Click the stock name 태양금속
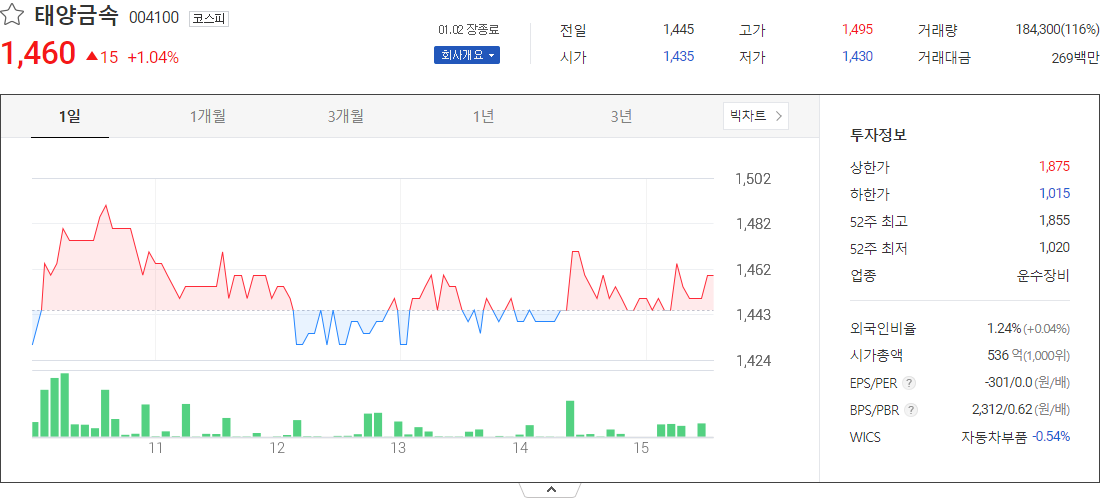 (x=76, y=17)
